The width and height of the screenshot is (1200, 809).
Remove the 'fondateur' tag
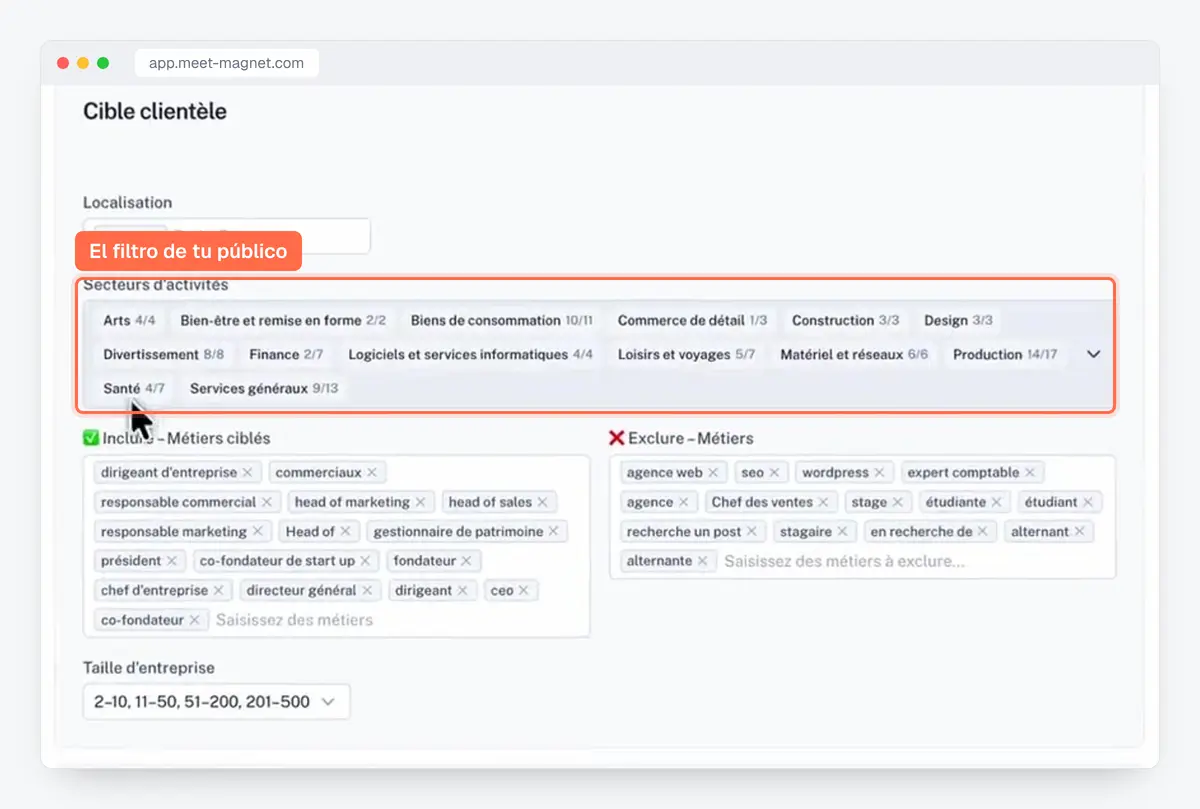tap(466, 561)
